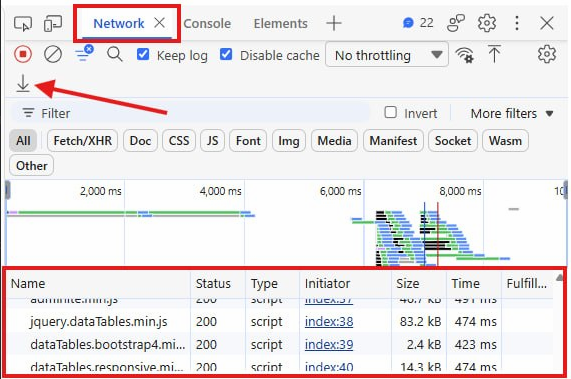571x379 pixels.
Task: Click the request list scrollbar up arrow
Action: [559, 279]
